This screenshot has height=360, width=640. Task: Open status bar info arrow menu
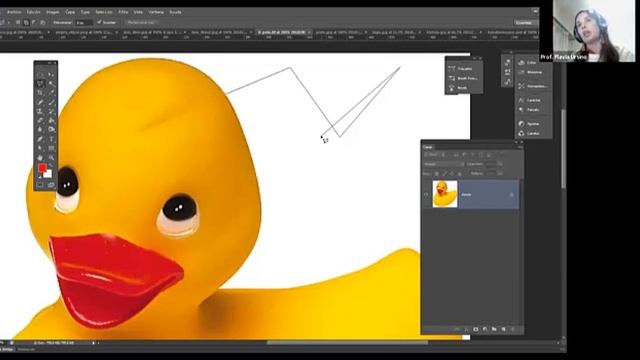(x=93, y=343)
